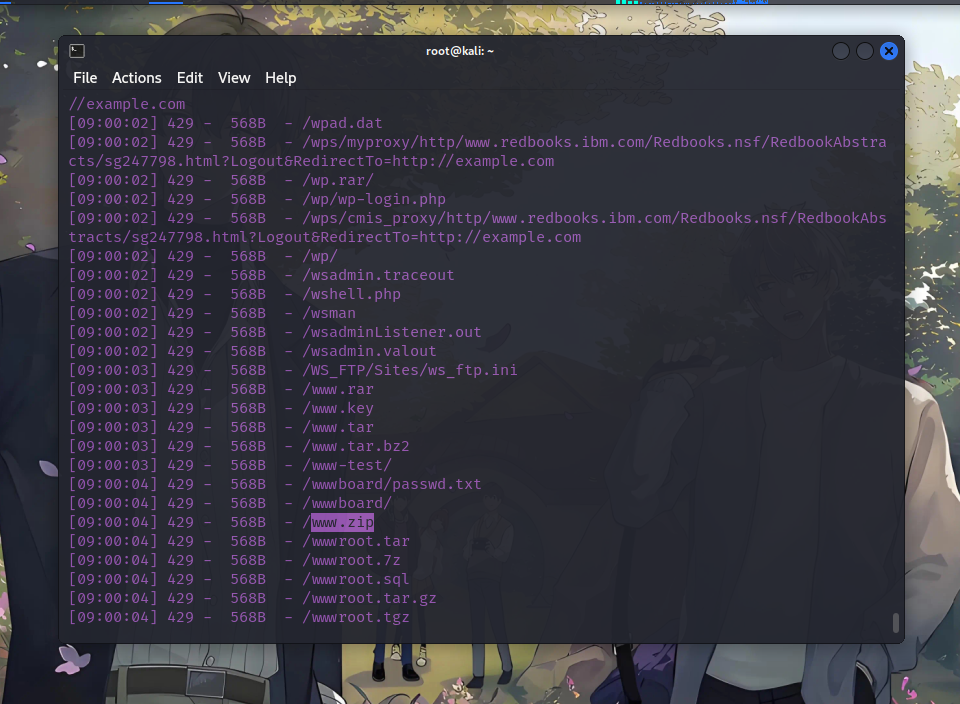Click the terminal icon in the title bar

(x=77, y=51)
